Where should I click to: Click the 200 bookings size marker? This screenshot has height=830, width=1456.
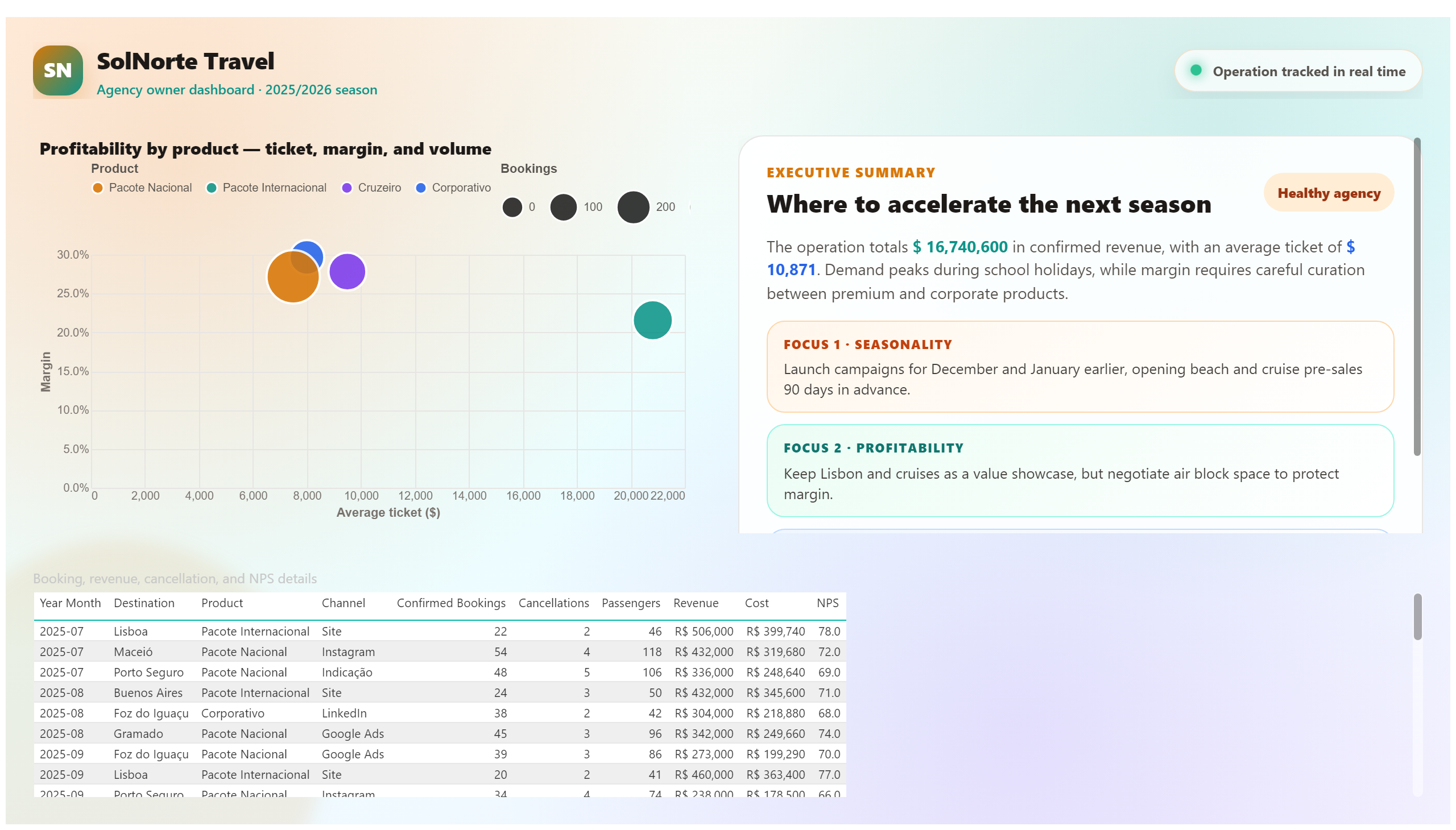(633, 208)
